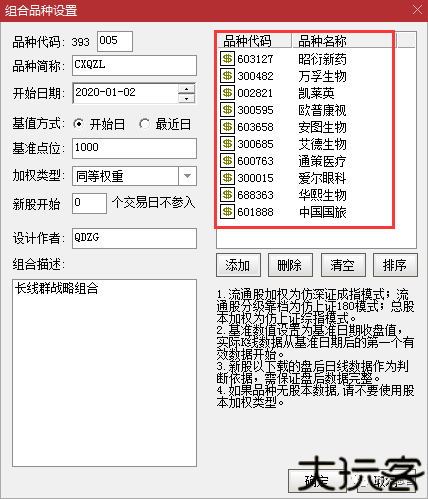This screenshot has height=499, width=428.
Task: Click the code 300595 in list
Action: coord(255,110)
